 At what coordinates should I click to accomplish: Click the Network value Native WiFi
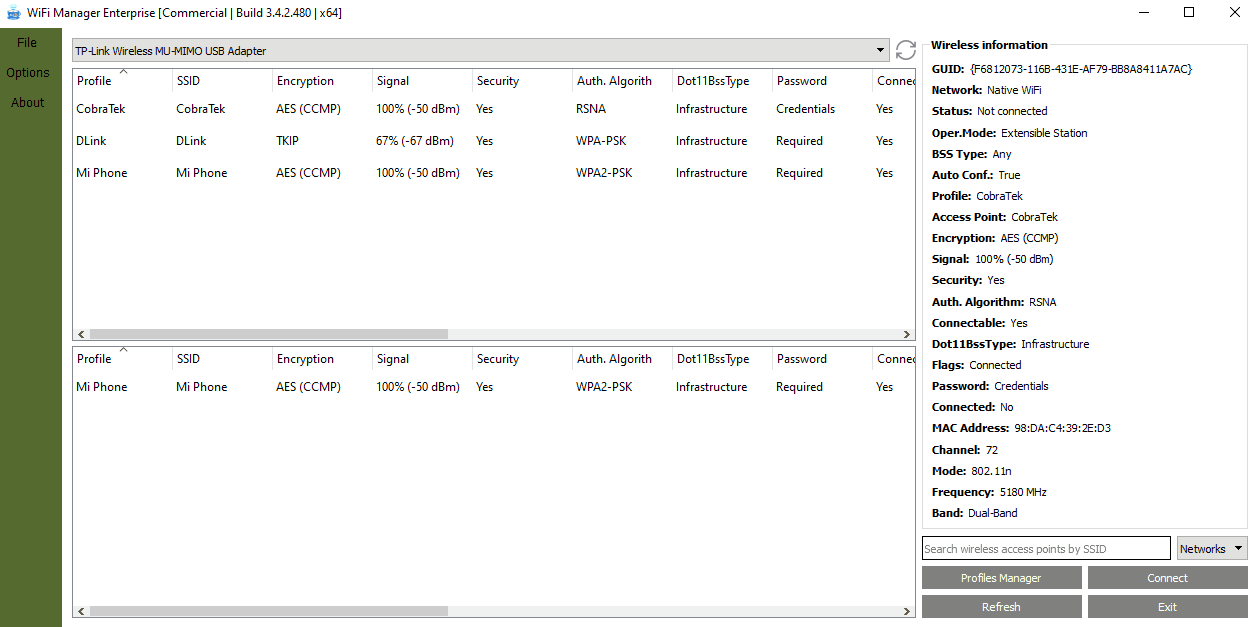[1014, 90]
